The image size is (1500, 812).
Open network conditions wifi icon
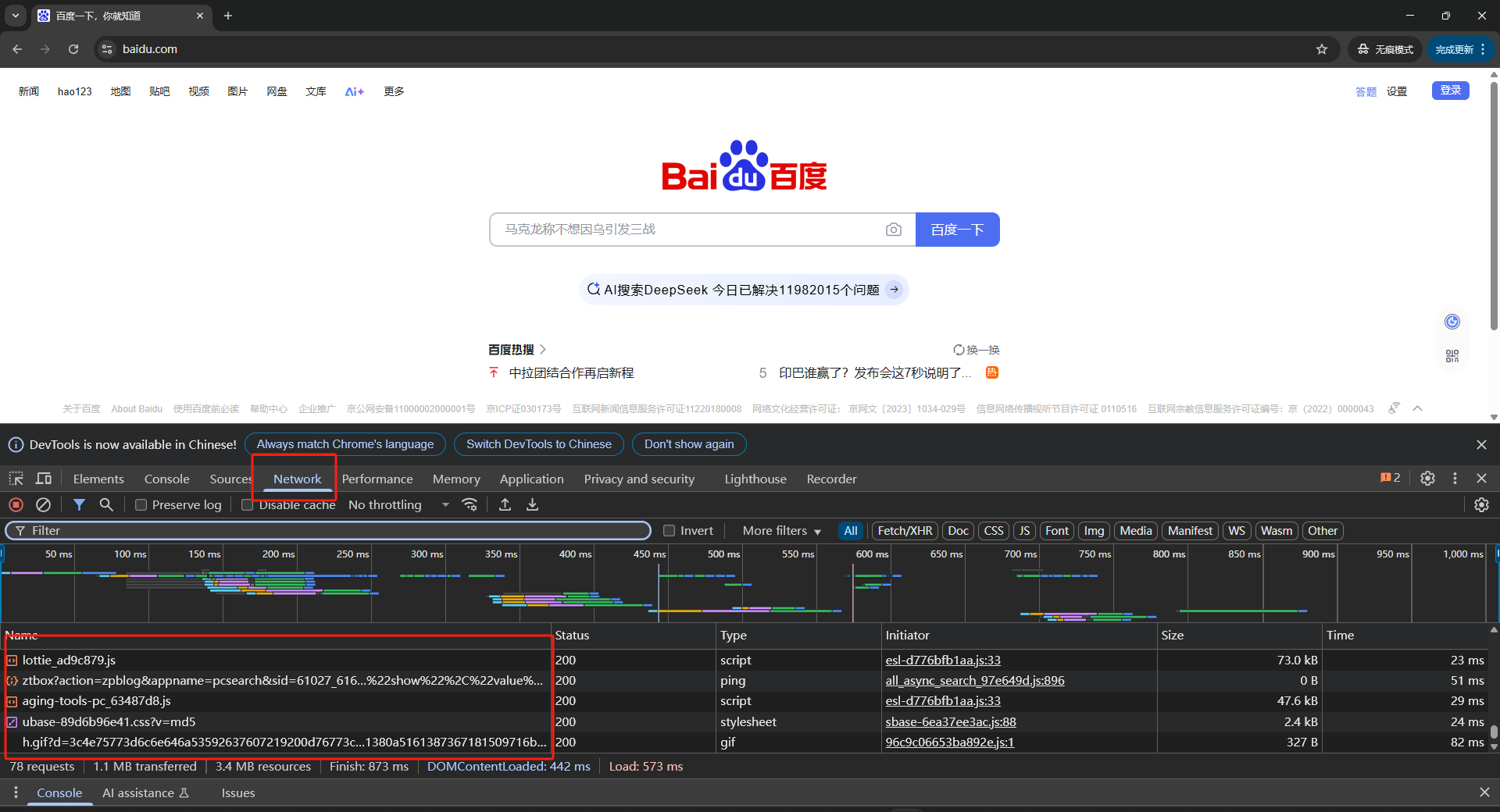[470, 505]
